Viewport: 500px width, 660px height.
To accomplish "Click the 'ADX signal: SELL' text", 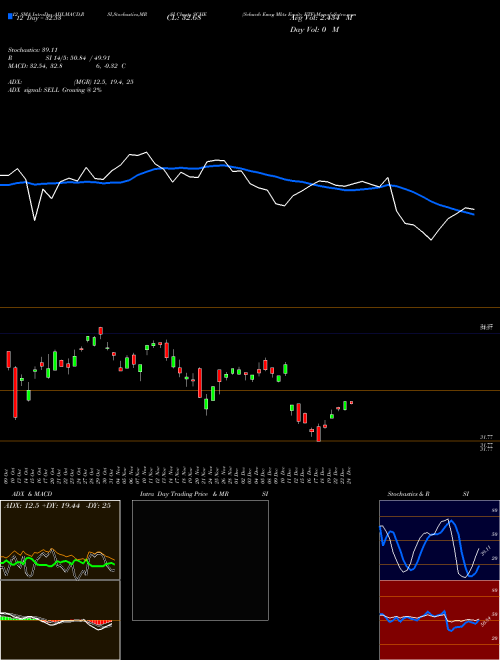I will (x=34, y=90).
